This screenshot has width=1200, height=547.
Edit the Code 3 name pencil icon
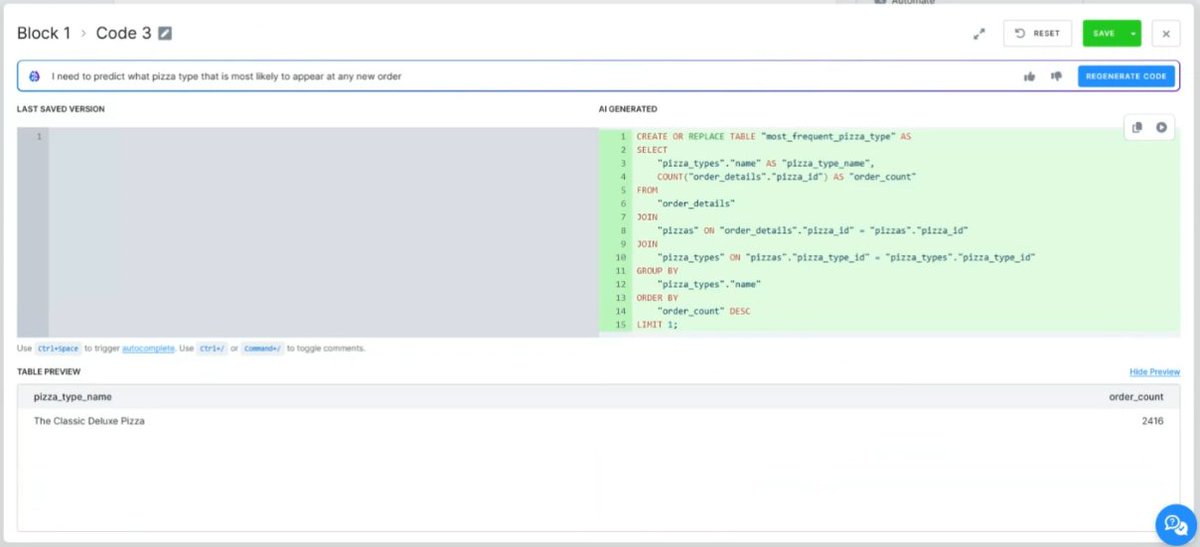[x=165, y=33]
